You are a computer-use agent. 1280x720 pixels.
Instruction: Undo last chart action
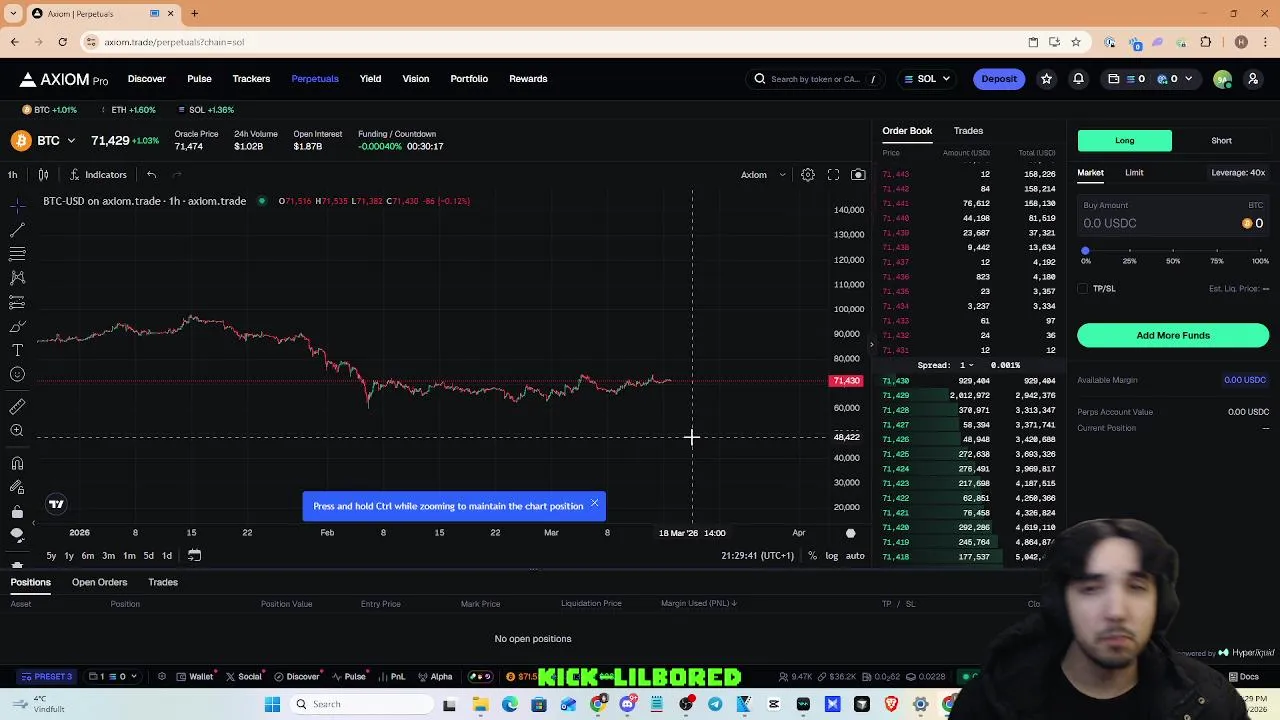click(x=151, y=175)
